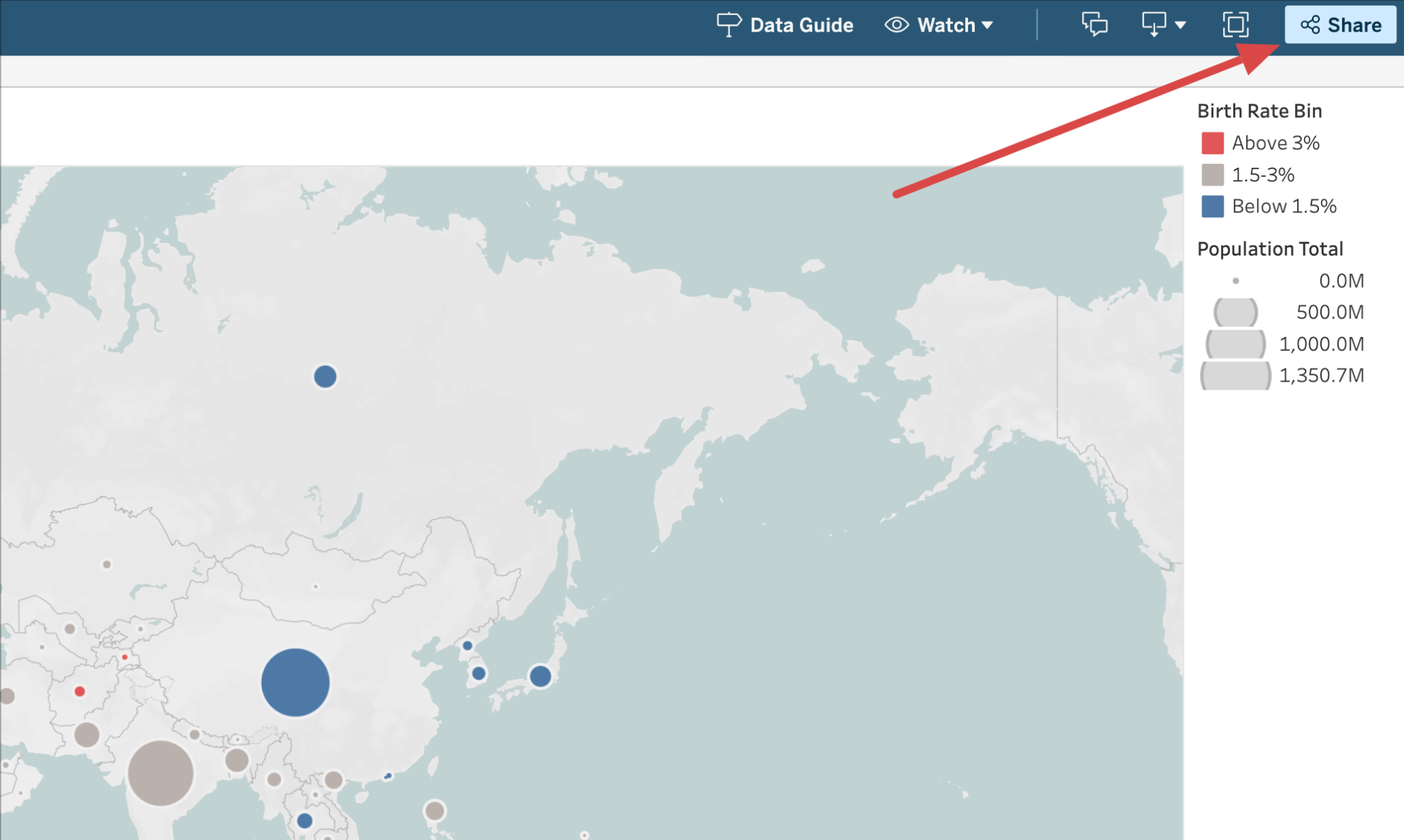Click the Share network icon

[x=1310, y=25]
